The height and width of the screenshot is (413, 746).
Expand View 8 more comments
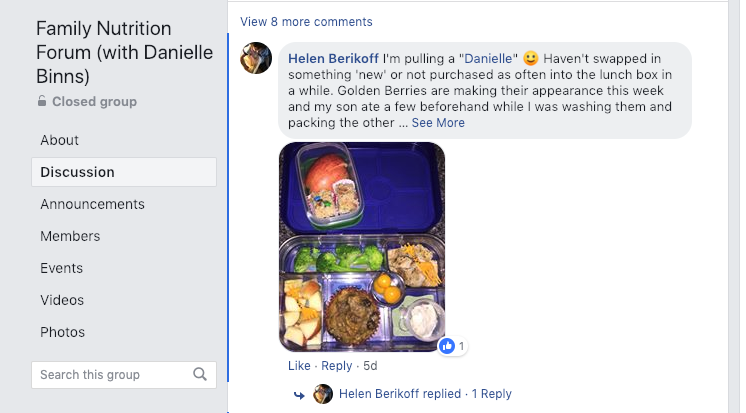306,21
